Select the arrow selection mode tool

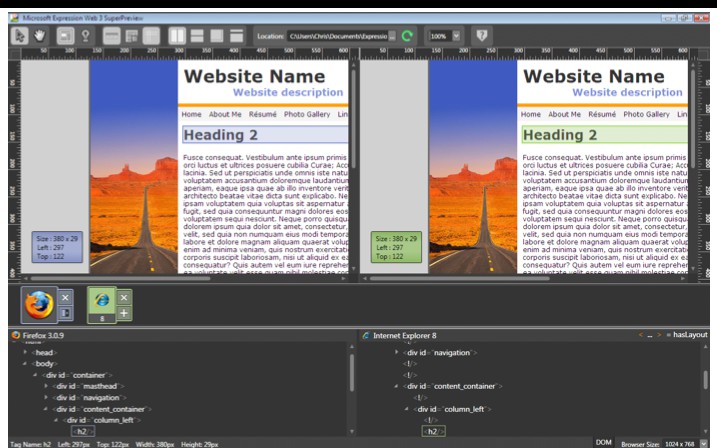click(x=18, y=36)
